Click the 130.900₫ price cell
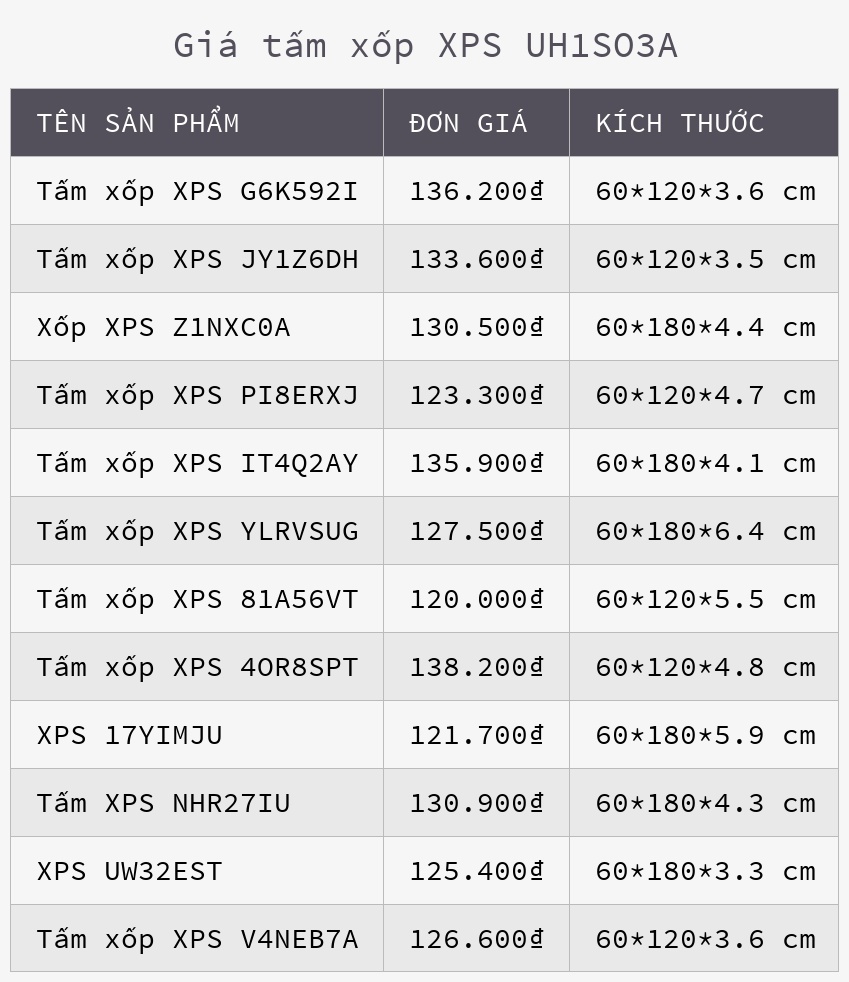 (476, 803)
